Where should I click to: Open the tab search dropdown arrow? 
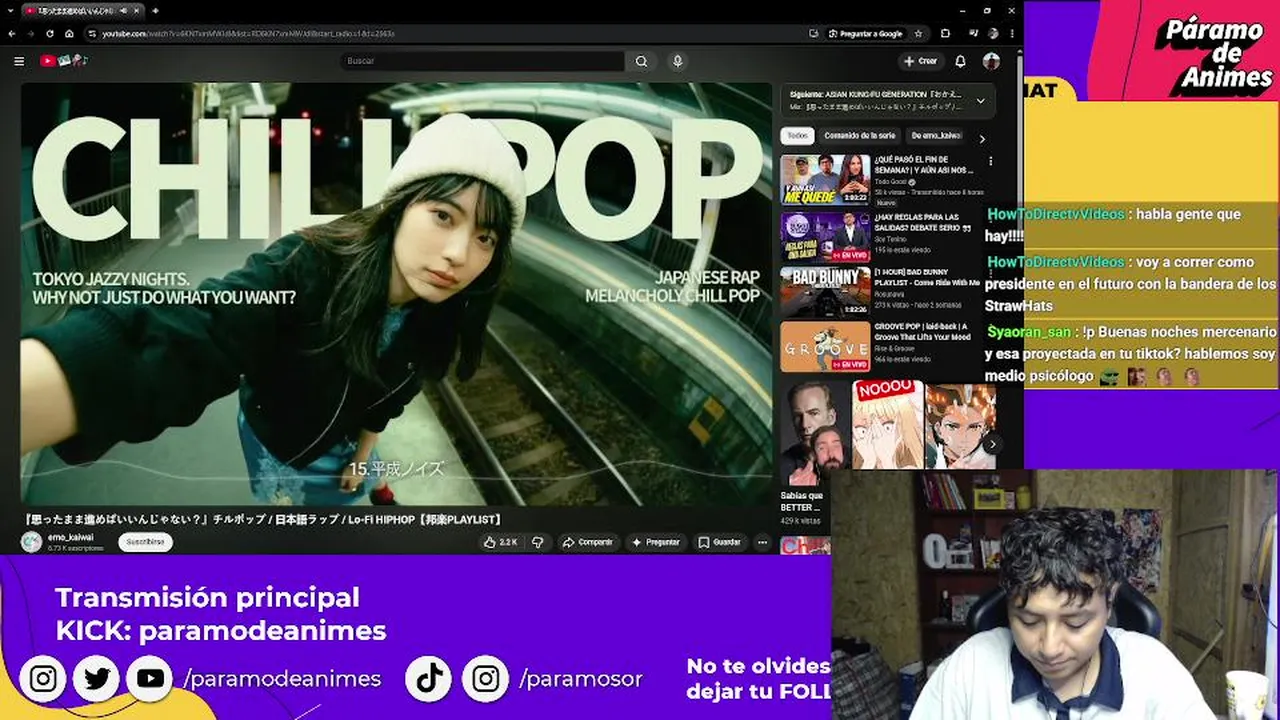click(9, 10)
